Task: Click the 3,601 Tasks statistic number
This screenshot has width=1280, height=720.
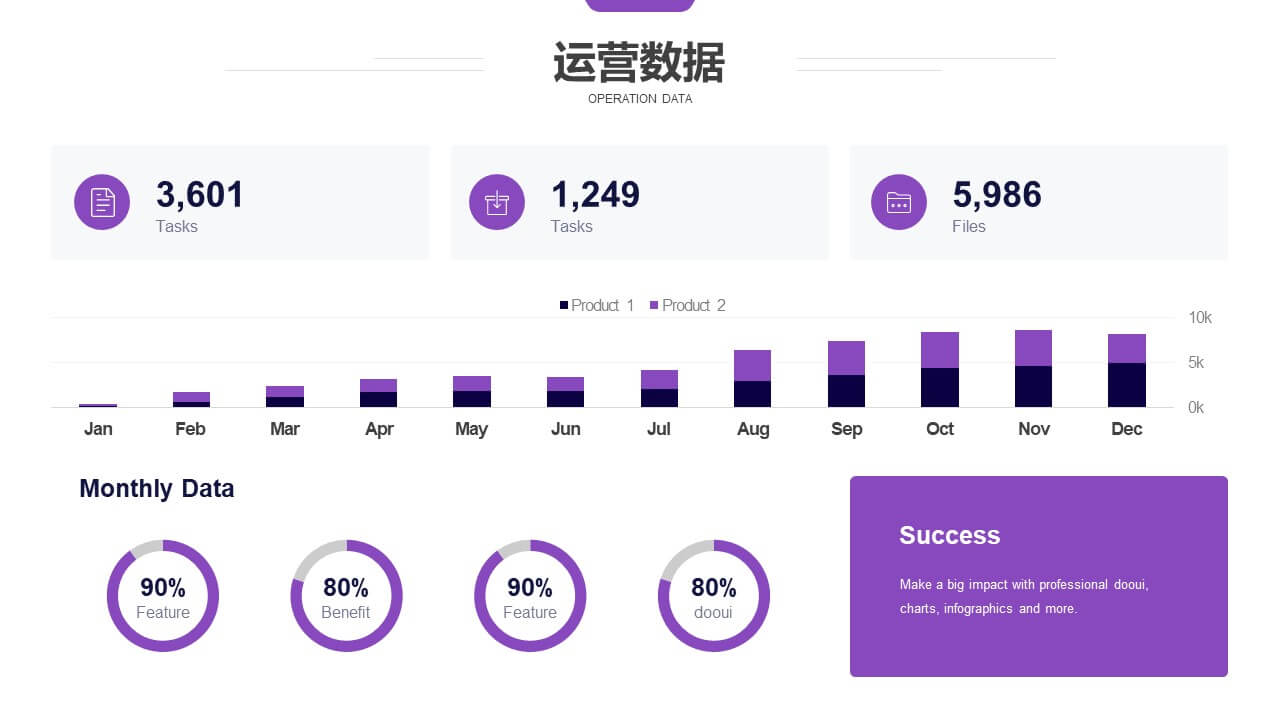Action: (200, 194)
